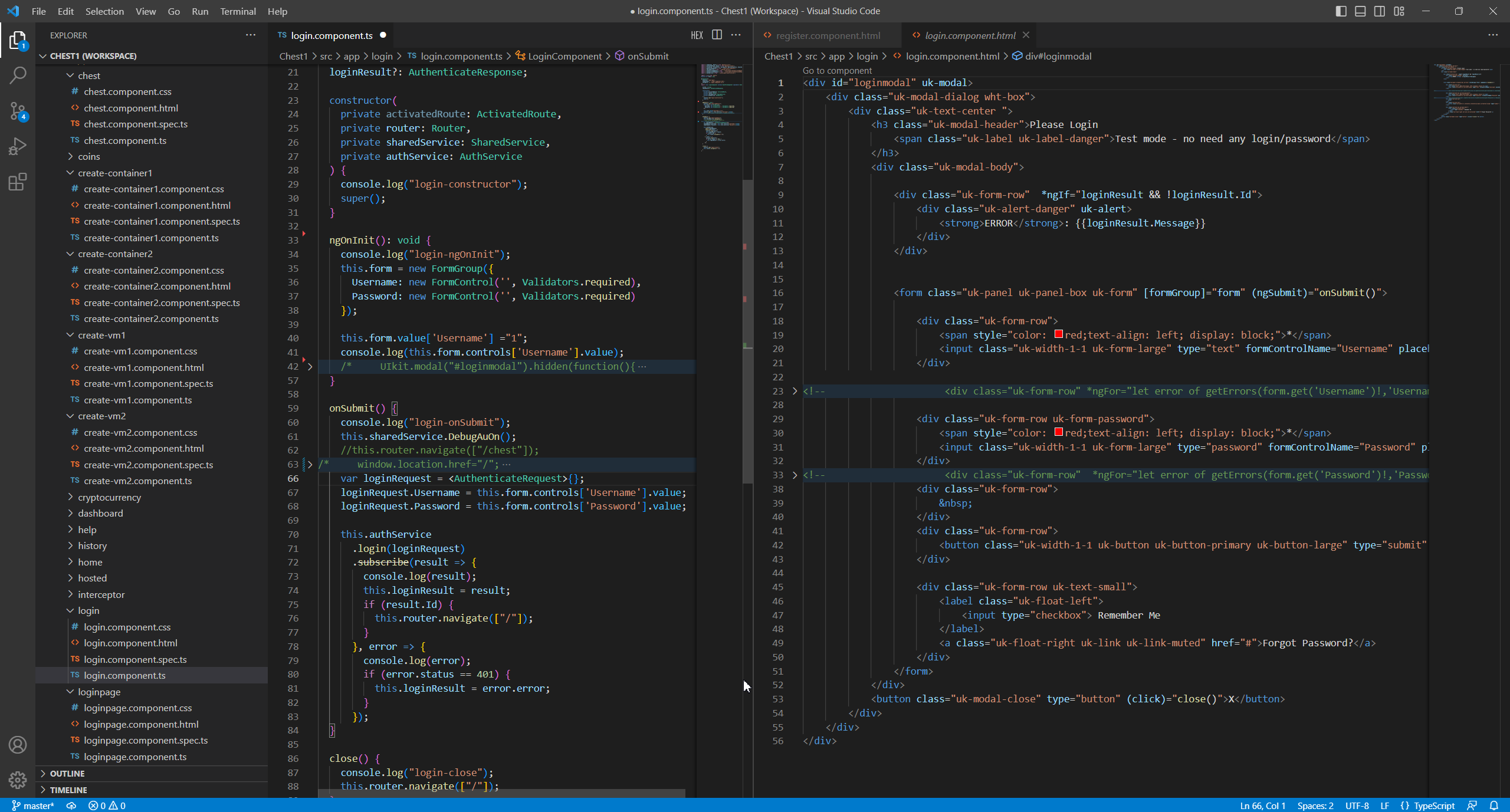Toggle the HEX editor button
Screen dimensions: 1510x812
[697, 35]
